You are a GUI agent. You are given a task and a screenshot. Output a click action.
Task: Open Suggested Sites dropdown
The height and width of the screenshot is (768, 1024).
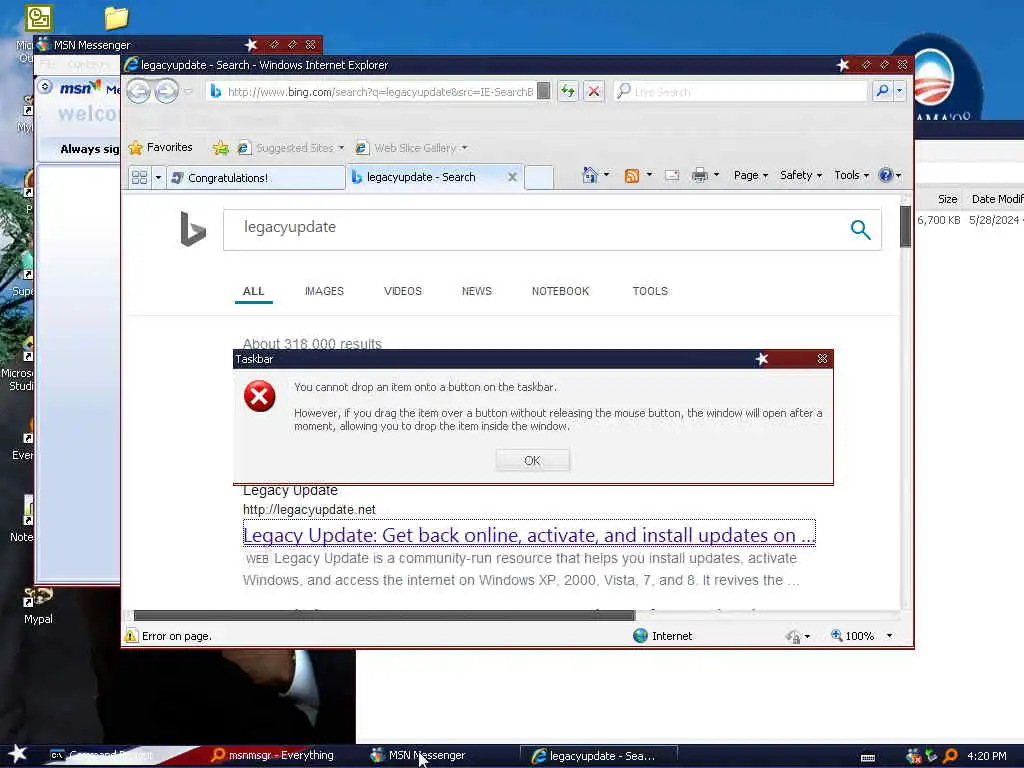pyautogui.click(x=291, y=148)
